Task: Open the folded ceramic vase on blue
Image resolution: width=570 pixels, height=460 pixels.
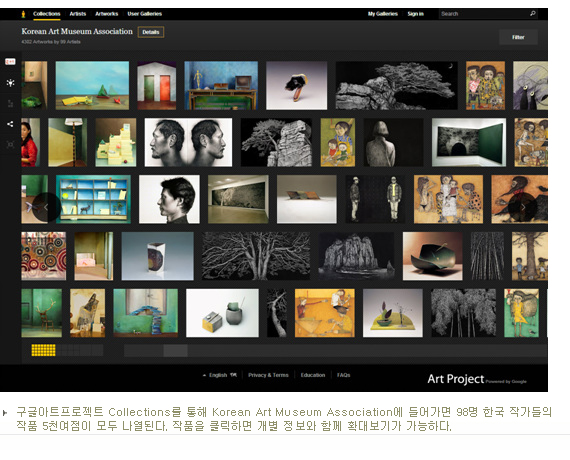Action: tap(157, 256)
